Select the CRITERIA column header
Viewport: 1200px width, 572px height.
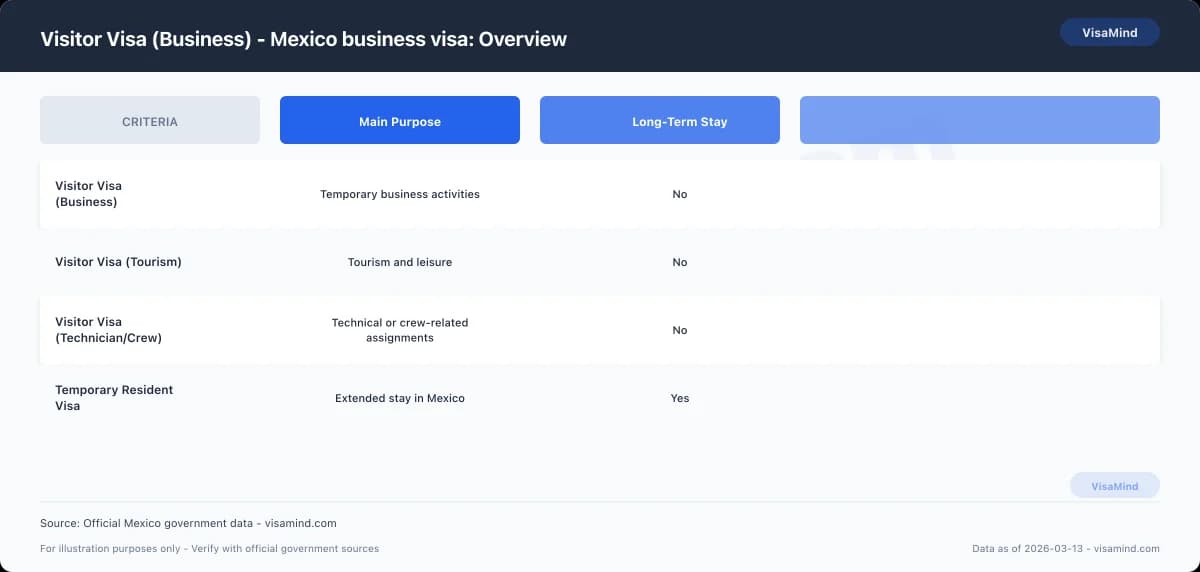[150, 121]
